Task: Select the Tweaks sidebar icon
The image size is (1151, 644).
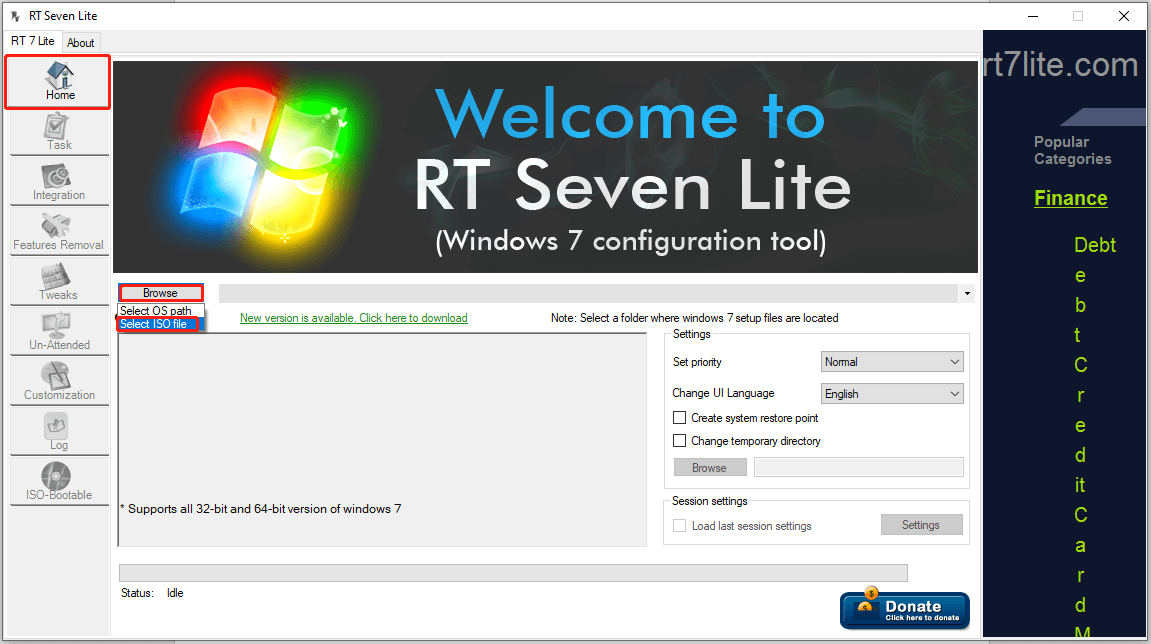Action: coord(59,283)
